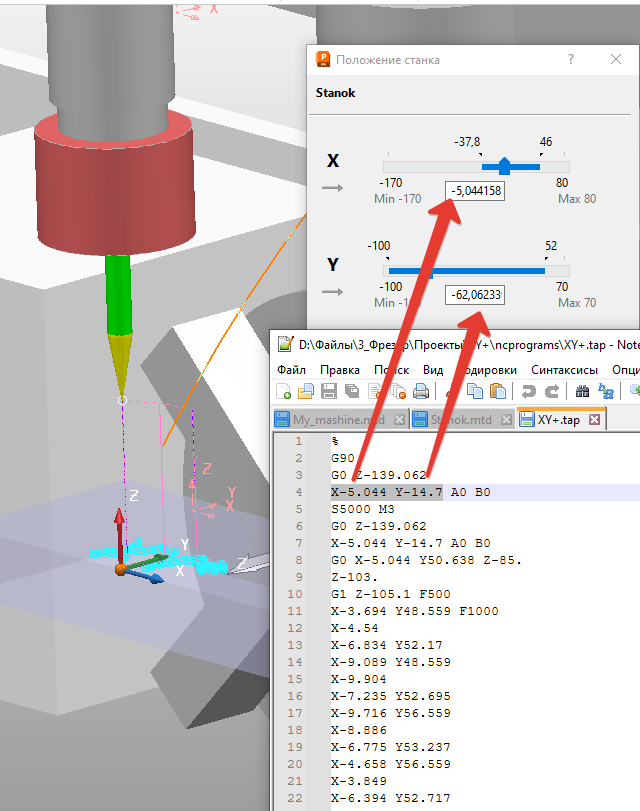Screen dimensions: 640x811
Task: Click the X-3.694 Y48.559 F1000 line
Action: pyautogui.click(x=414, y=611)
